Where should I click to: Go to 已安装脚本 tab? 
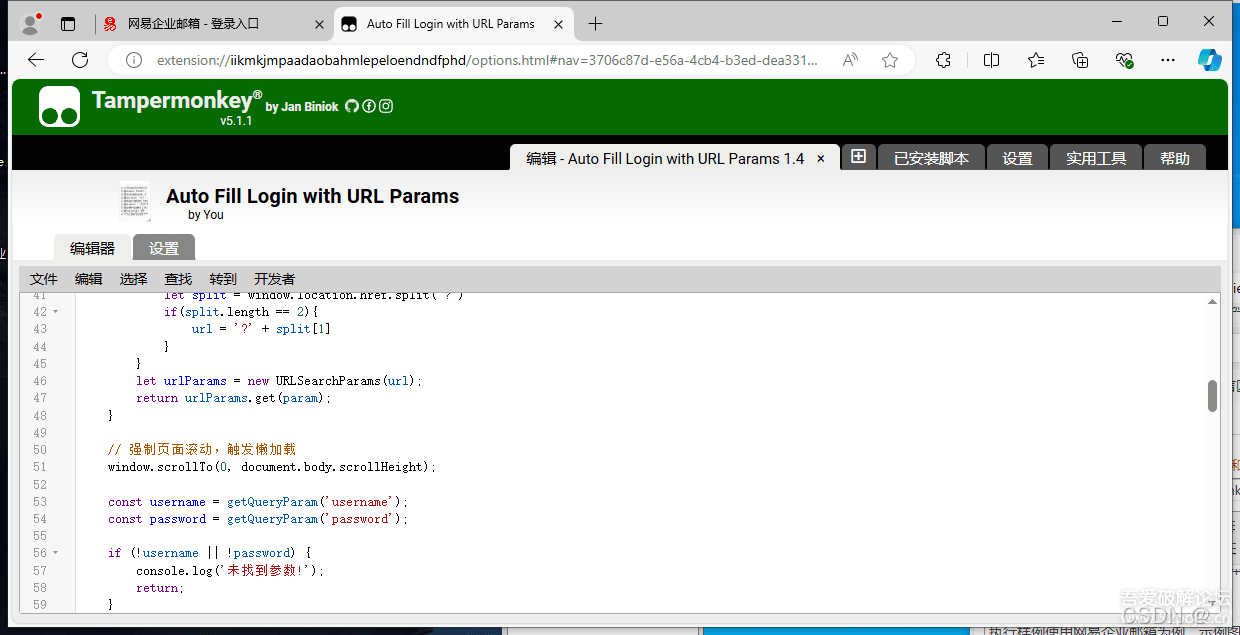click(x=931, y=158)
